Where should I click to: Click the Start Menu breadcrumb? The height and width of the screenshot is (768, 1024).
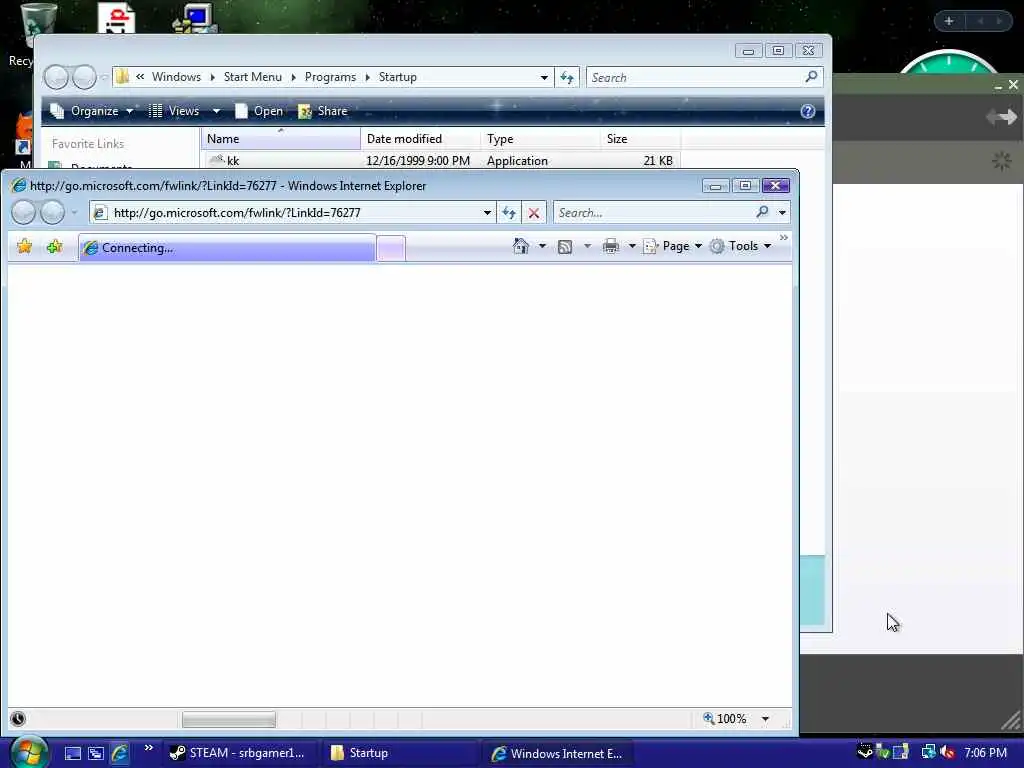tap(253, 77)
